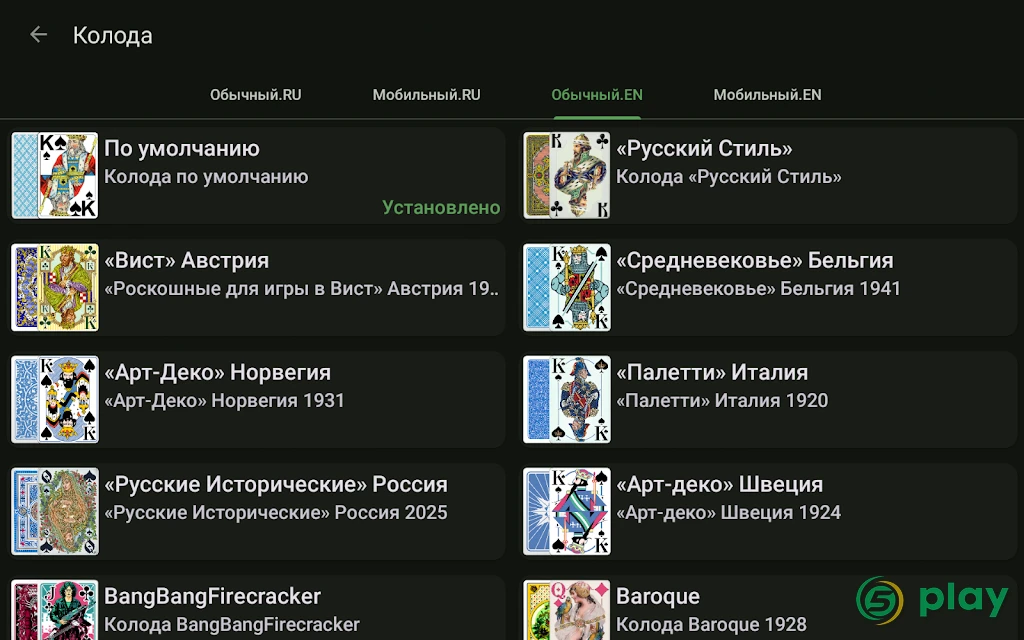Screen dimensions: 1024x640
Task: Click the Baroque deck thumbnail
Action: pos(567,610)
